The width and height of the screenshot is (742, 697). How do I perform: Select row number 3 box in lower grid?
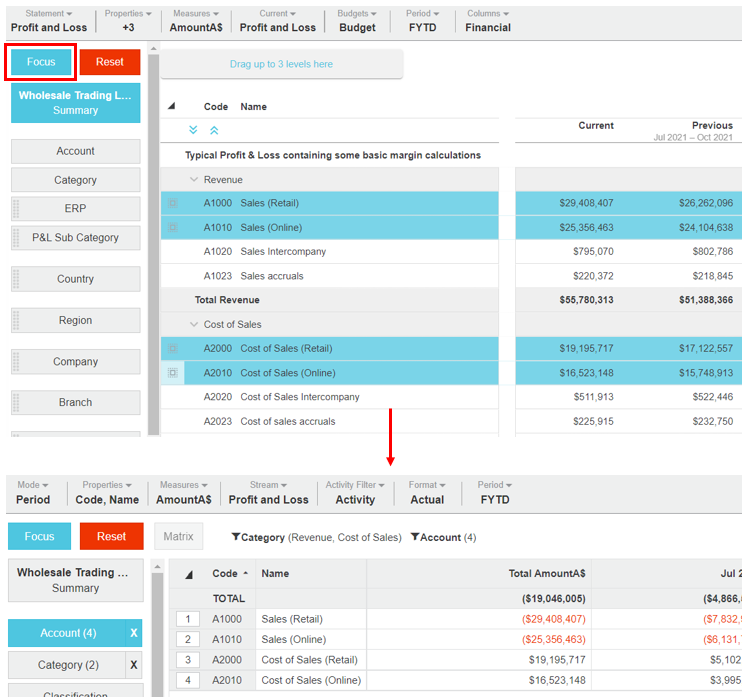pyautogui.click(x=189, y=660)
